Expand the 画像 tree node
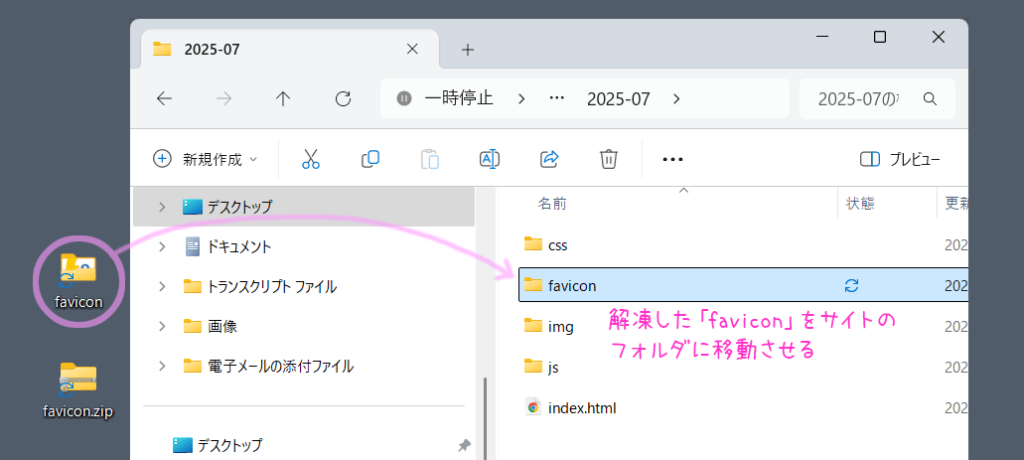Screen dimensions: 1024x460 click(161, 326)
